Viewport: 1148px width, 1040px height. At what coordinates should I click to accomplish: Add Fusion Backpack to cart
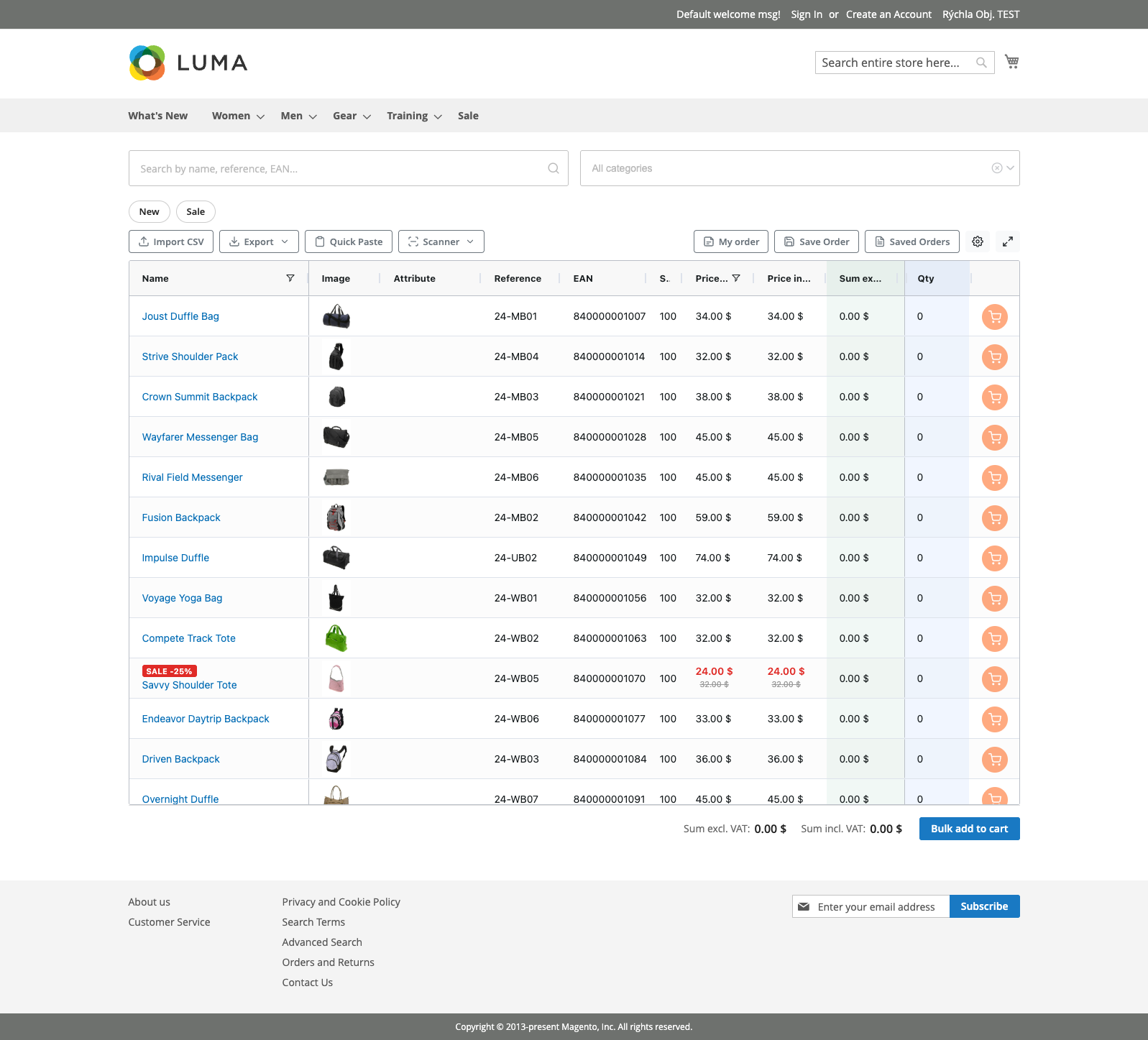[x=995, y=517]
